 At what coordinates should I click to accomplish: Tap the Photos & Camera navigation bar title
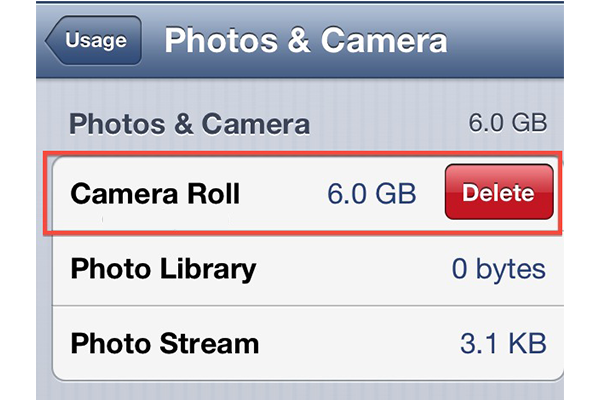(306, 40)
